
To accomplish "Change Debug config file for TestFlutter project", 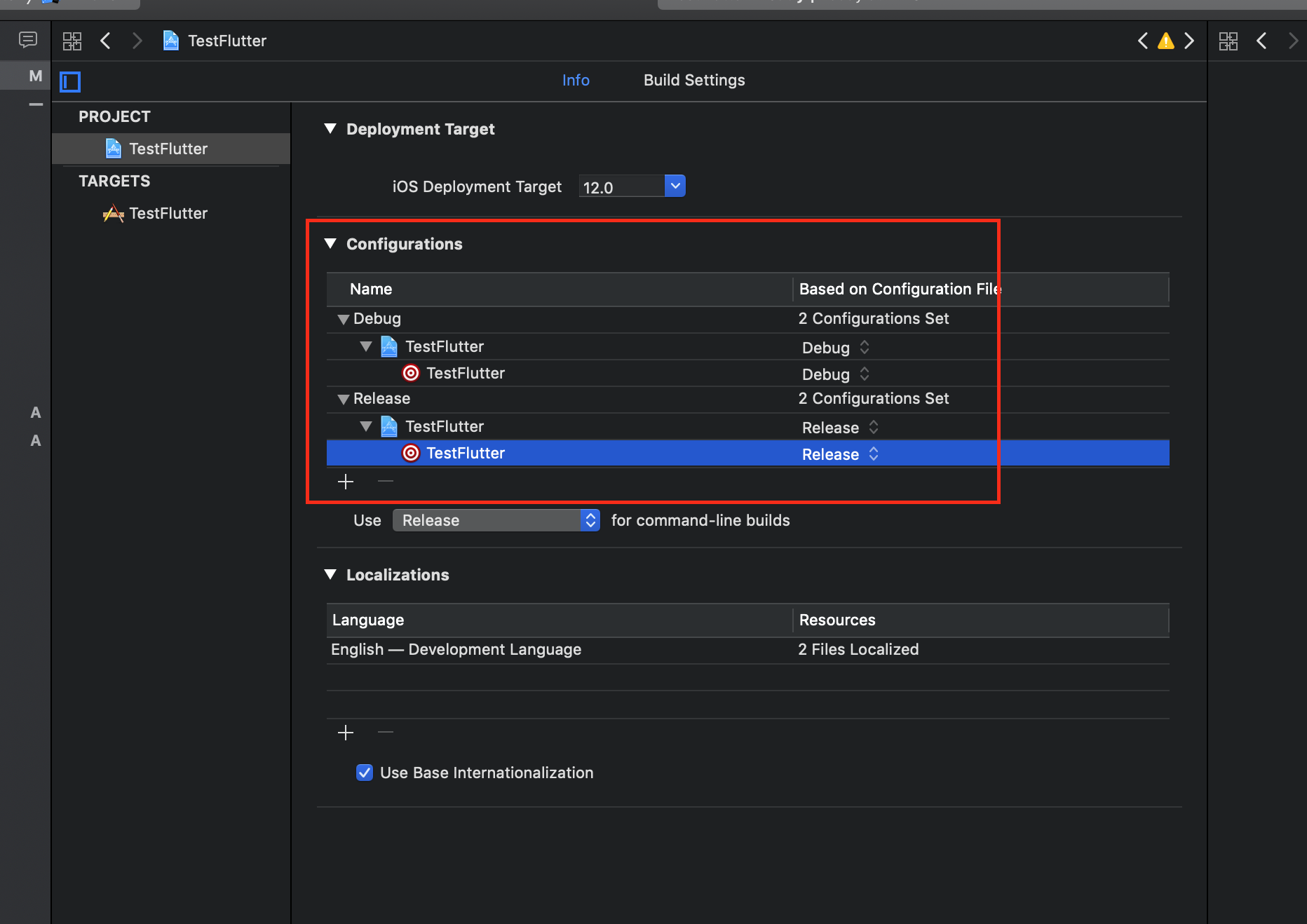I will click(x=836, y=347).
